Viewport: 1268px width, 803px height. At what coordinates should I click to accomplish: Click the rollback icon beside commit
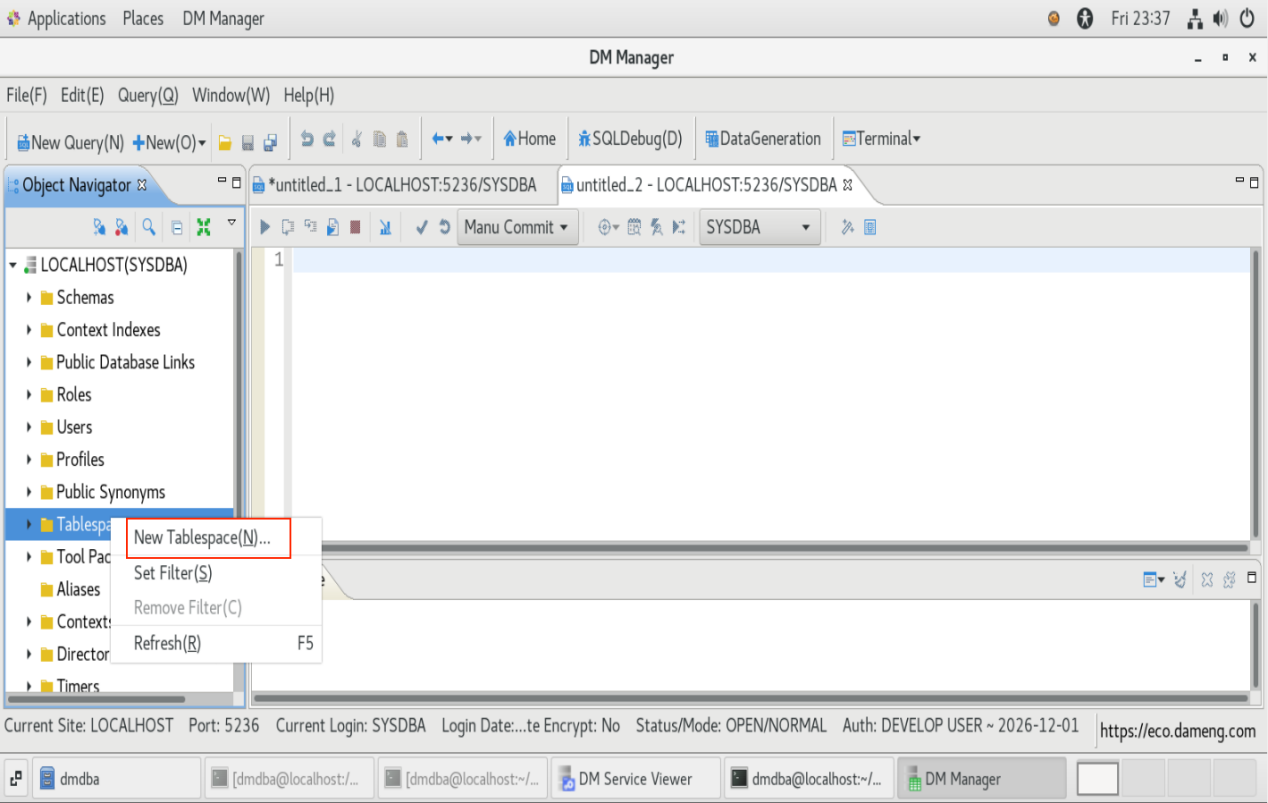(444, 227)
